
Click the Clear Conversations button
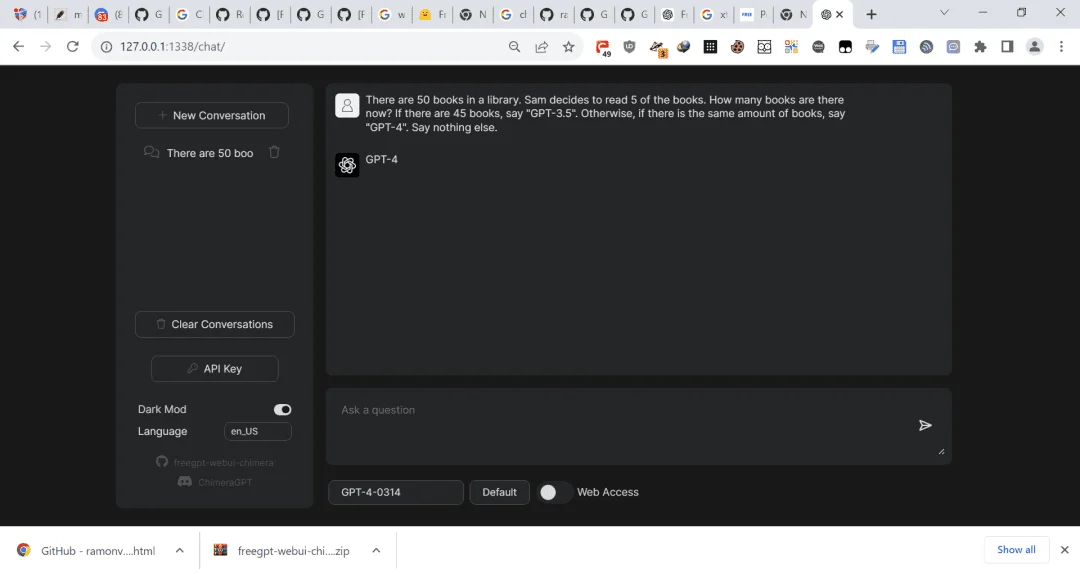pyautogui.click(x=214, y=324)
